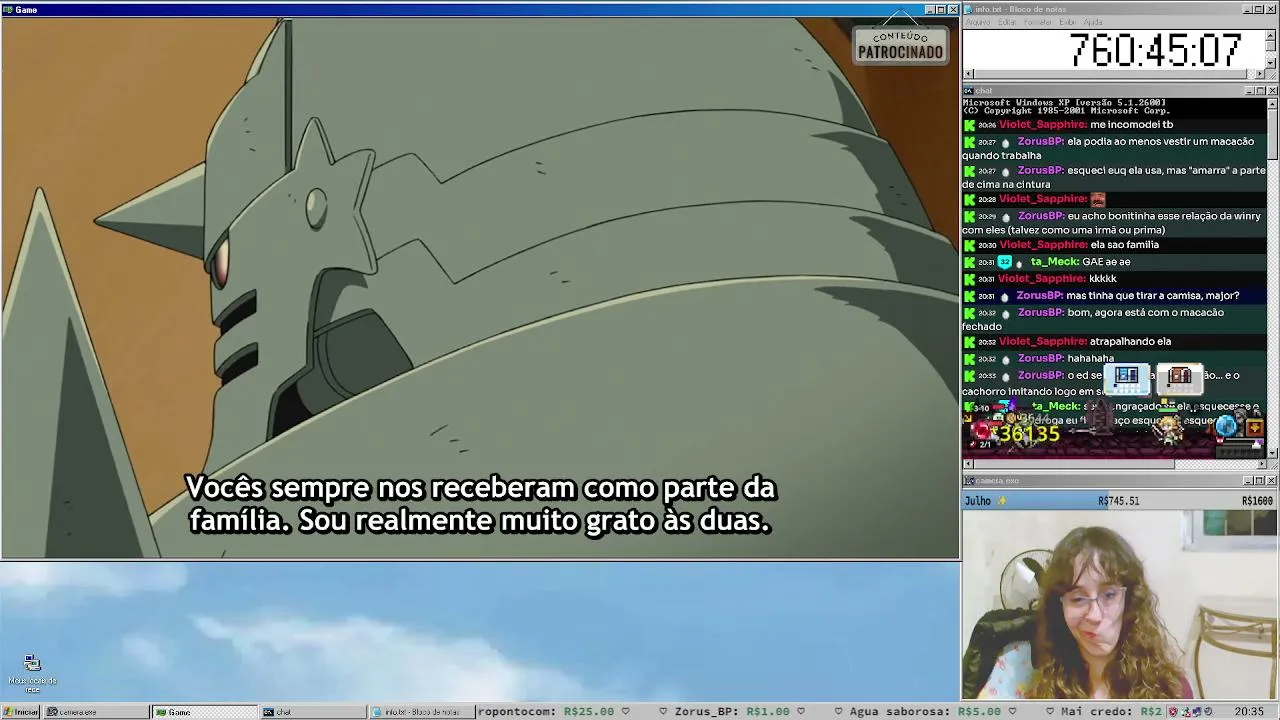Click the right arrow of Notepad horizontal scrollbar

pos(1261,74)
